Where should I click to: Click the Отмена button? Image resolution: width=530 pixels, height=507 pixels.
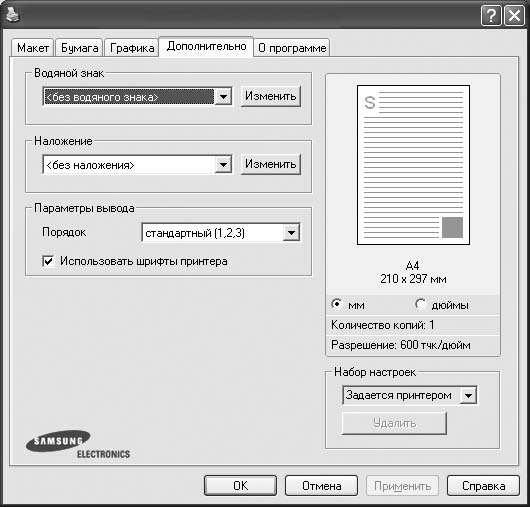pos(321,486)
